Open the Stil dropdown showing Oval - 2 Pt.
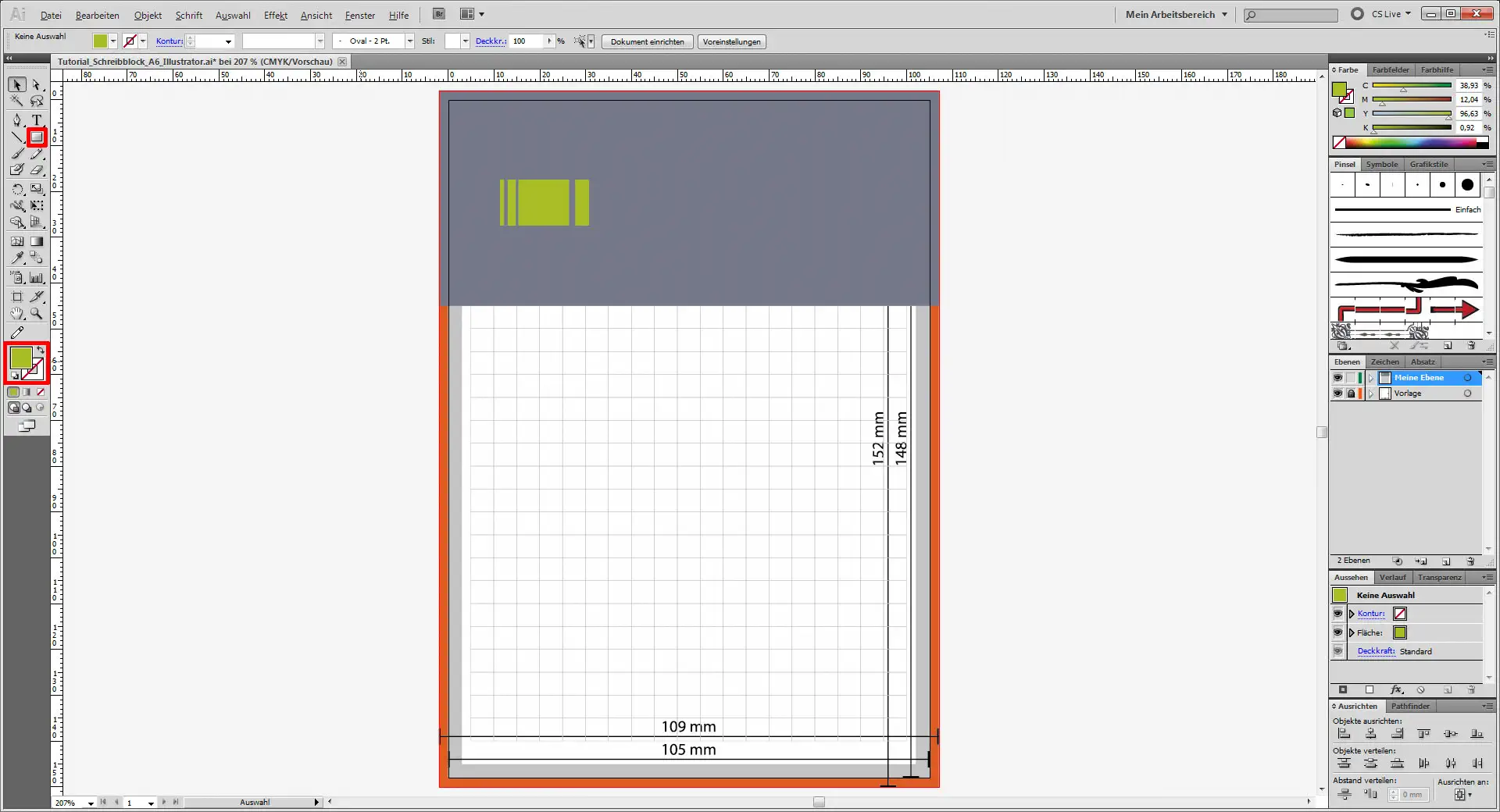1500x812 pixels. click(x=409, y=41)
